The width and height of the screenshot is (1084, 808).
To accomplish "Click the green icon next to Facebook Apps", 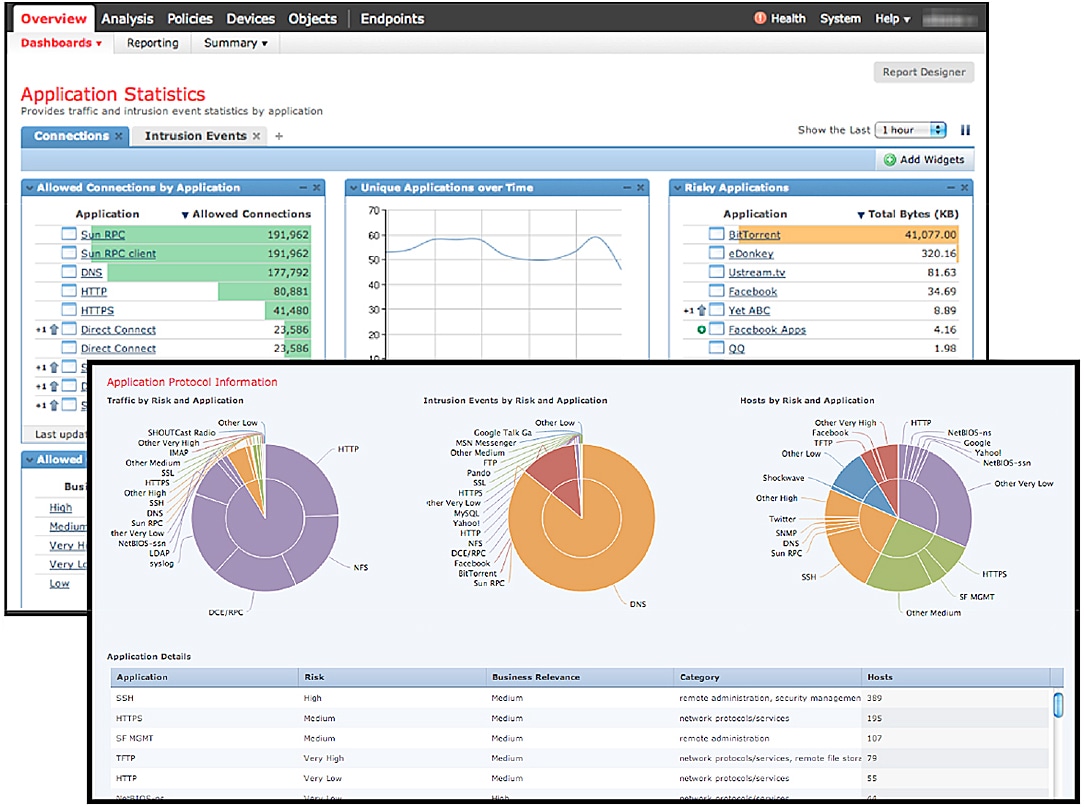I will (702, 330).
